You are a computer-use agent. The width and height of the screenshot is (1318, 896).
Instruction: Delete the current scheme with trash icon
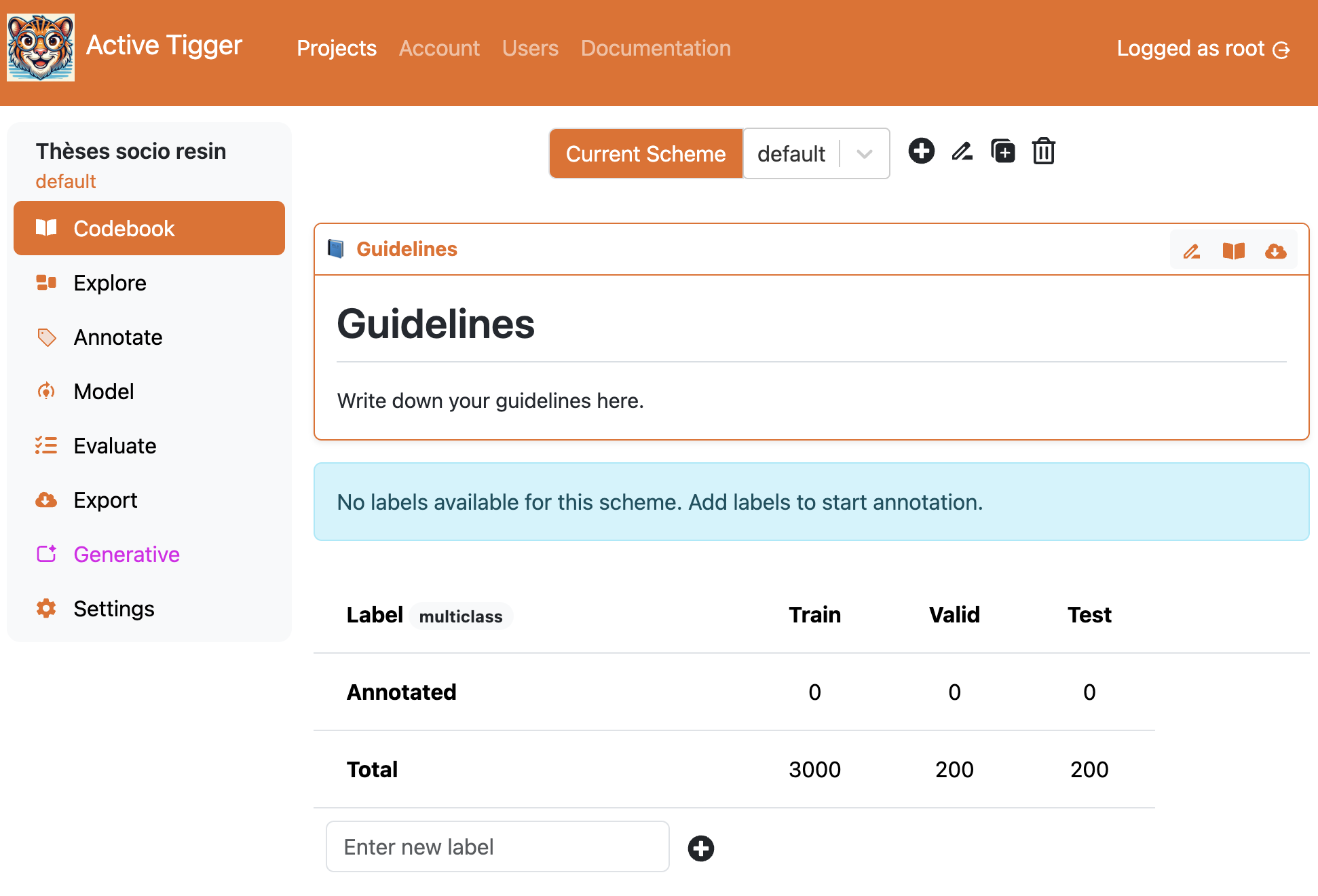point(1043,151)
